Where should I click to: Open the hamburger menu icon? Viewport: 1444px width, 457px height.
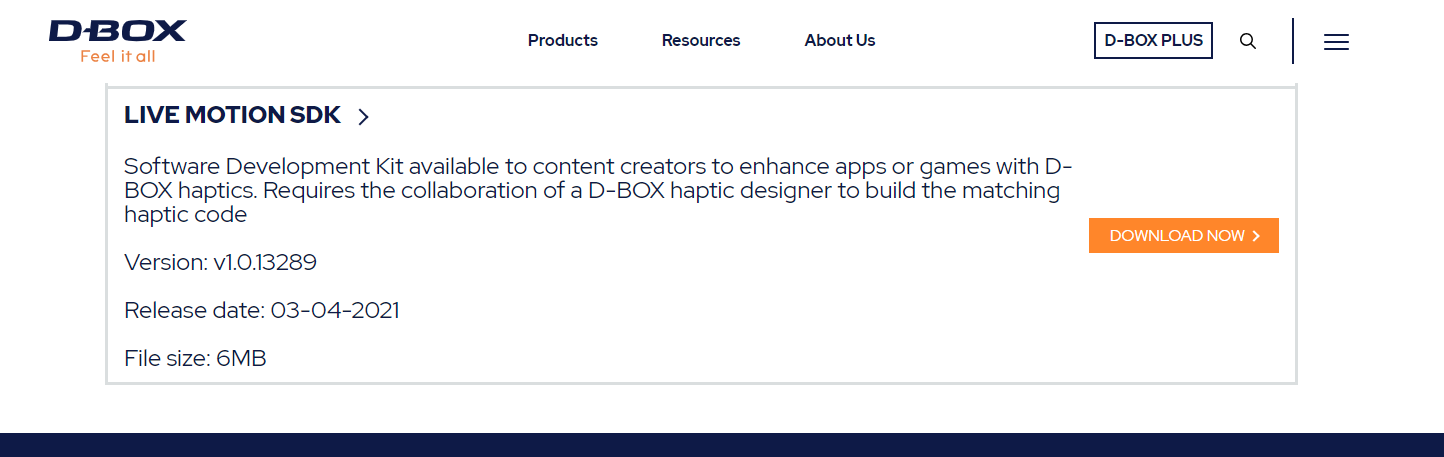pyautogui.click(x=1336, y=41)
